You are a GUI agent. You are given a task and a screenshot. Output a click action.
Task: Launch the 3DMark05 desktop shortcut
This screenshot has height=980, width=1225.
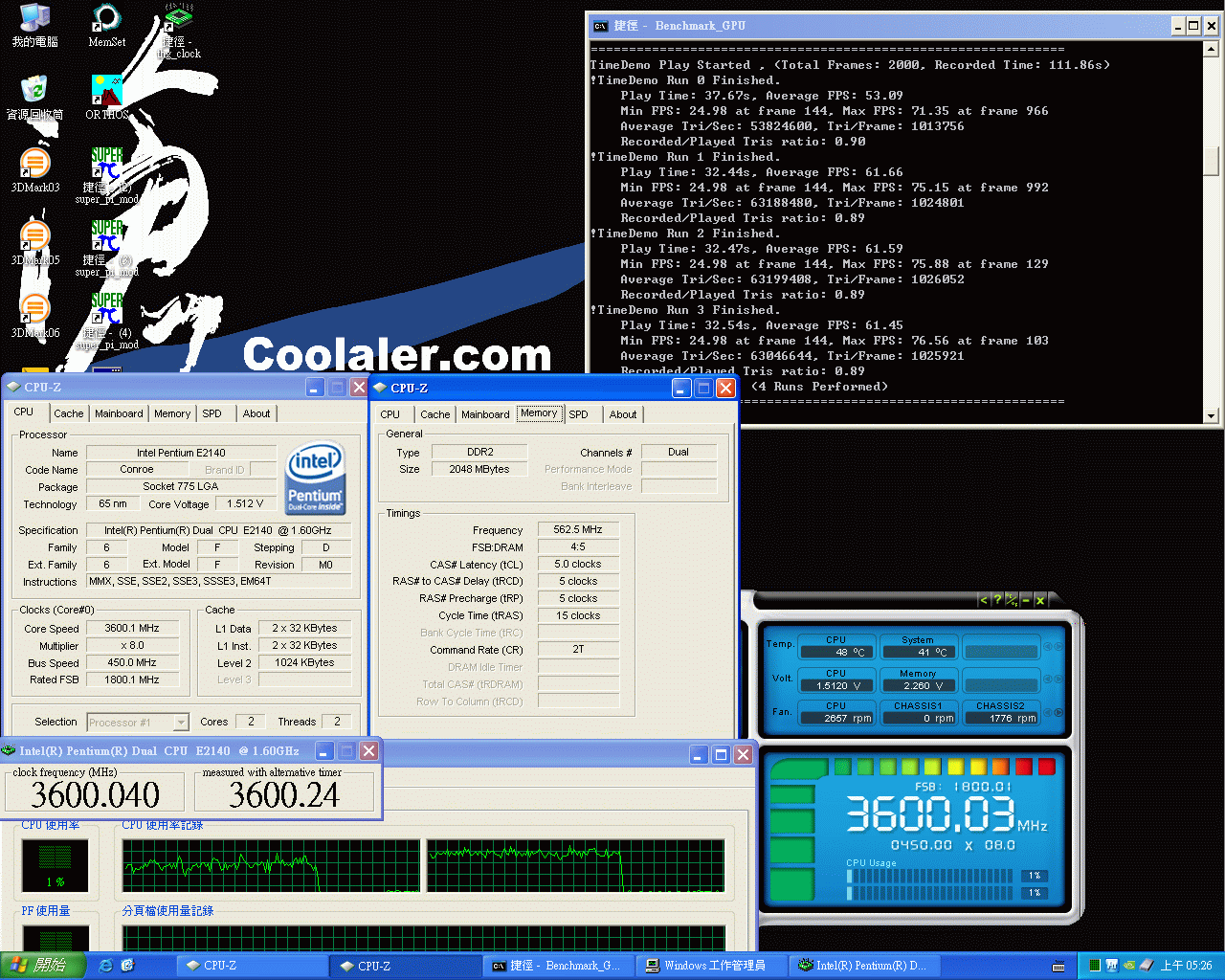click(34, 243)
